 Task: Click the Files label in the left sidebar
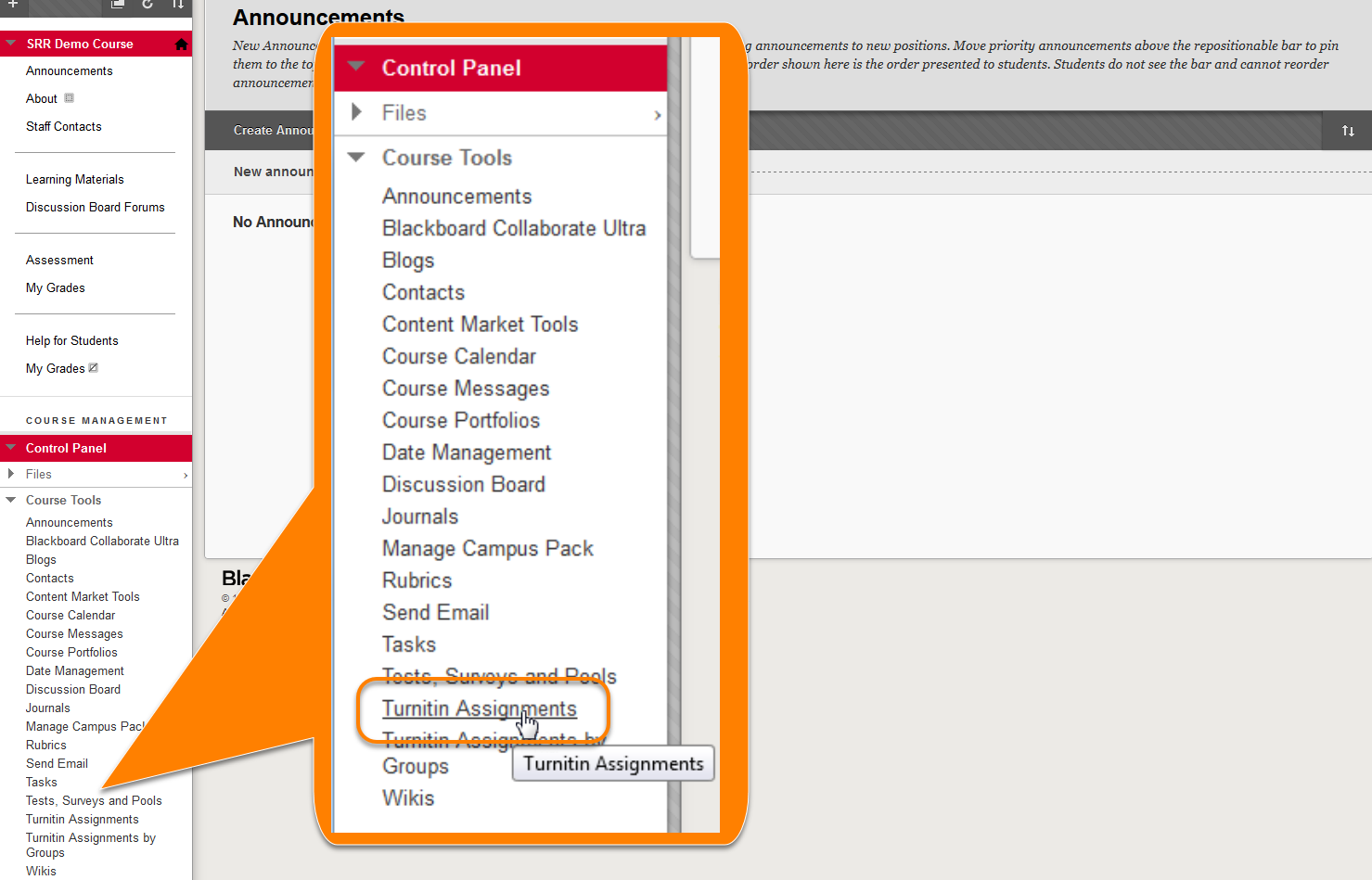click(39, 474)
